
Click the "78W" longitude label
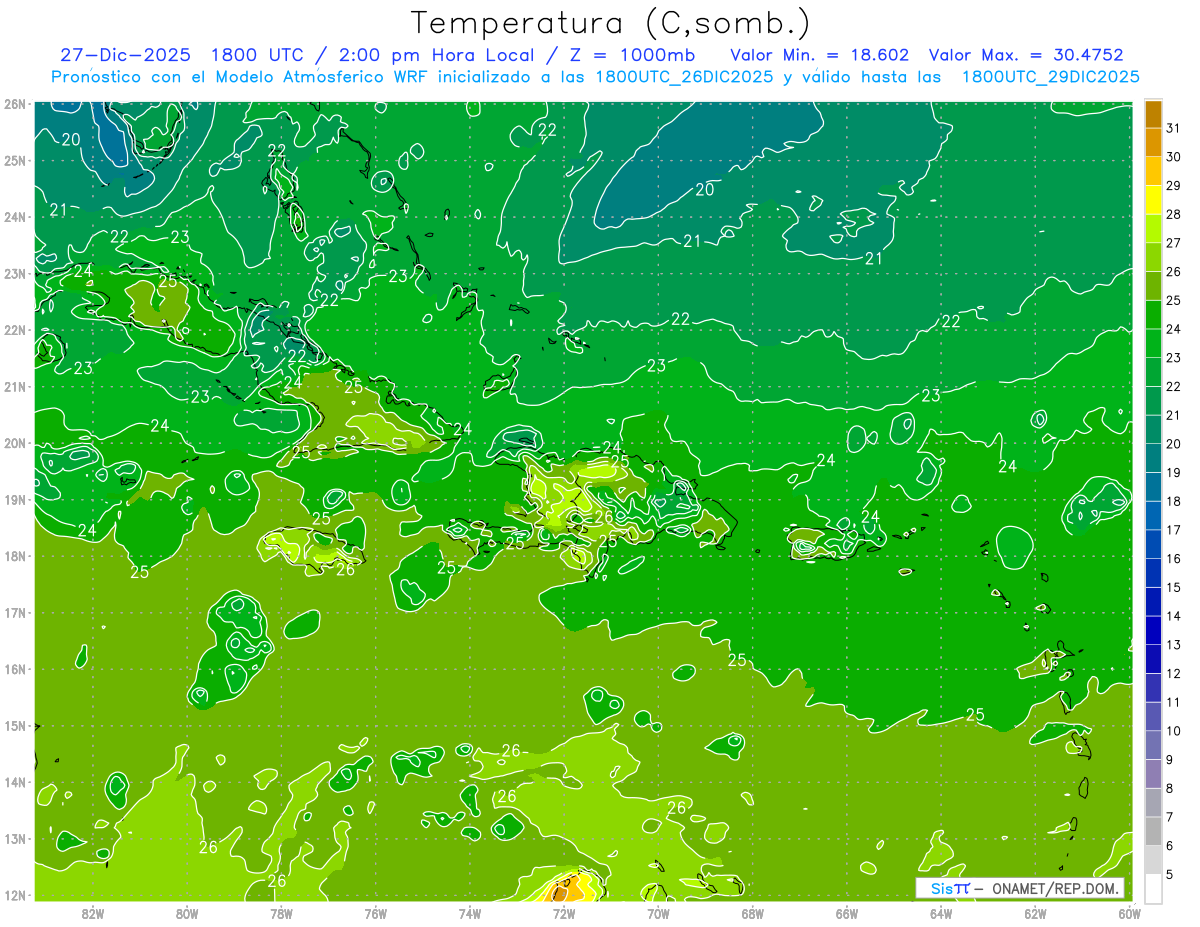pos(281,913)
